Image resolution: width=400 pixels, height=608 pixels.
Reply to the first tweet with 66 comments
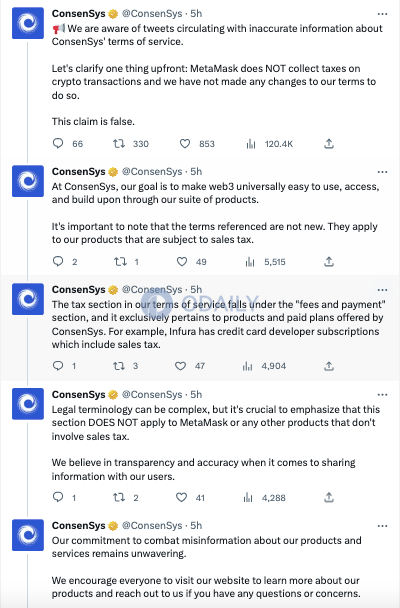tap(58, 143)
